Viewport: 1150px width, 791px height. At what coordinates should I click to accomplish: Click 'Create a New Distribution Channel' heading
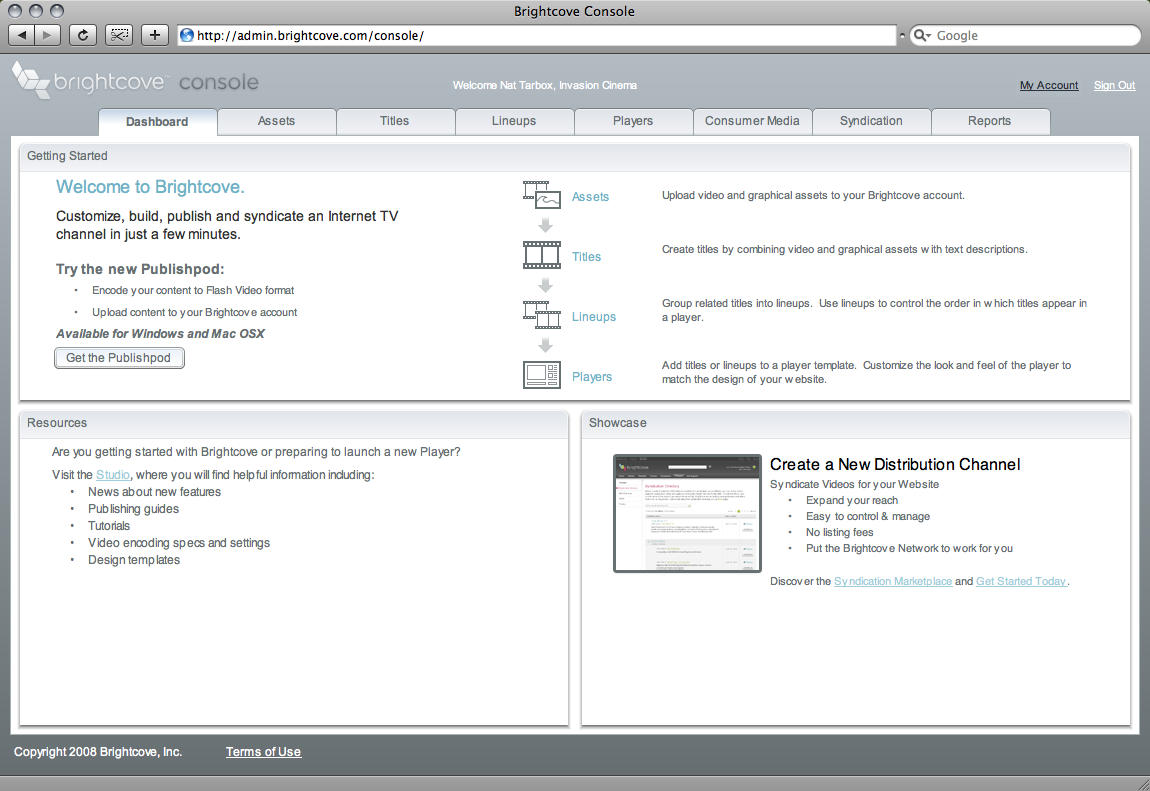pyautogui.click(x=895, y=465)
